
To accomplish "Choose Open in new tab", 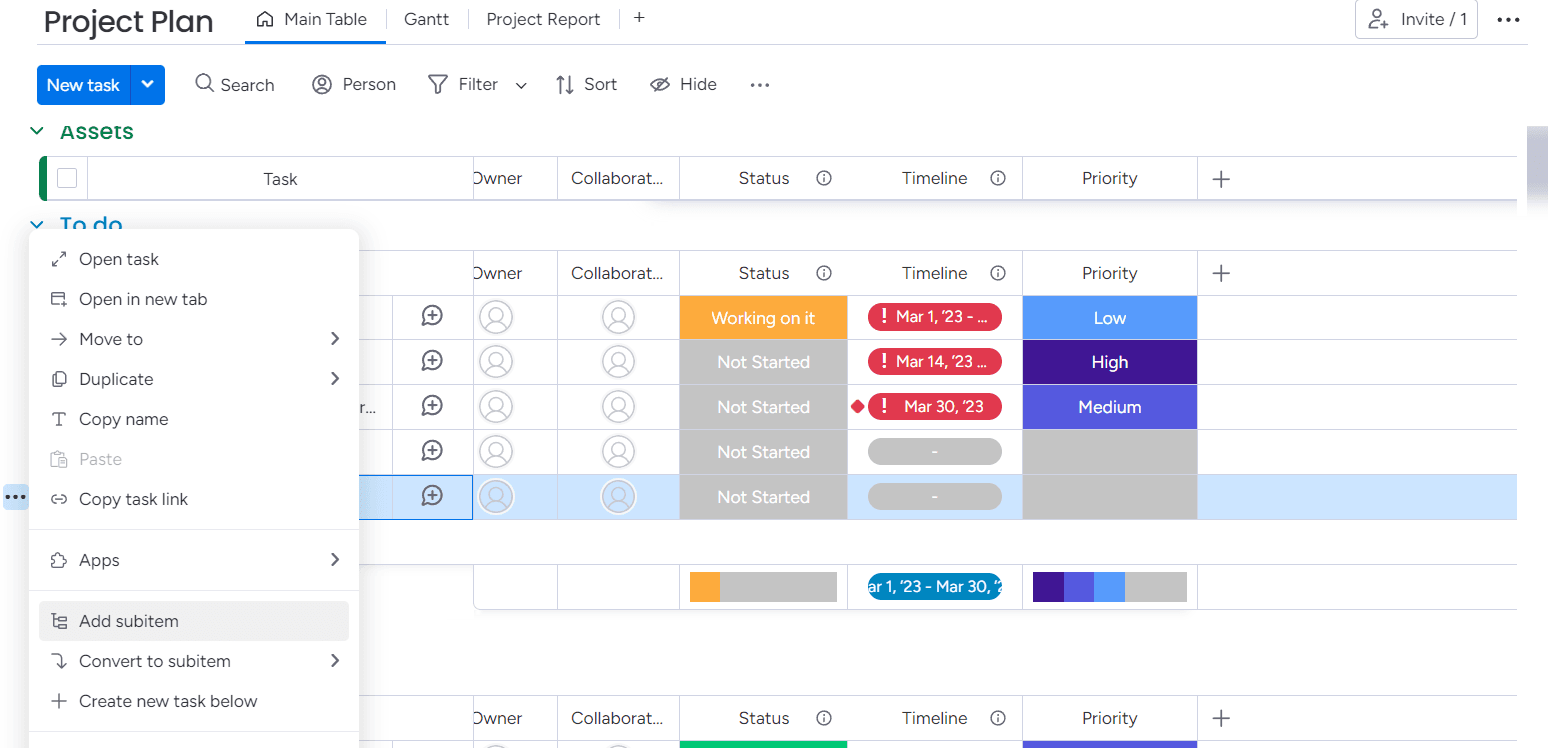I will pos(194,299).
